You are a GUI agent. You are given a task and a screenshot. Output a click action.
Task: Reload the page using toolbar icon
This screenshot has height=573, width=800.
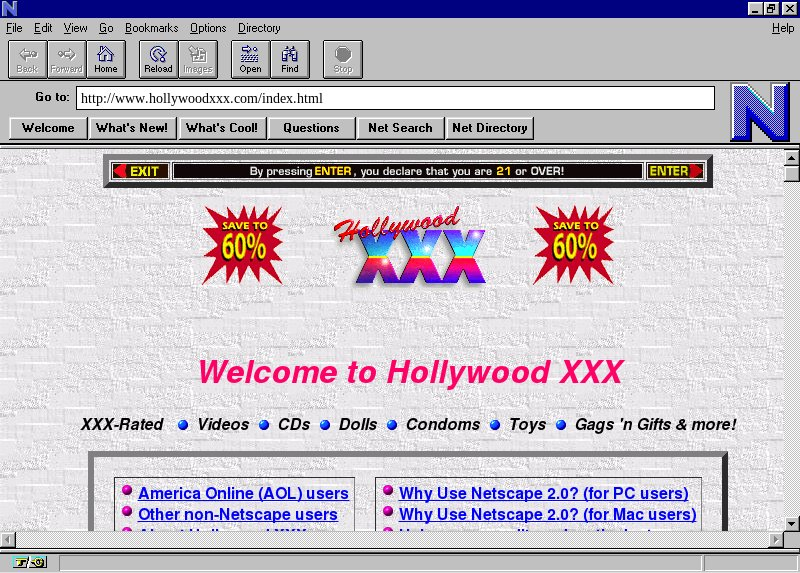point(158,59)
